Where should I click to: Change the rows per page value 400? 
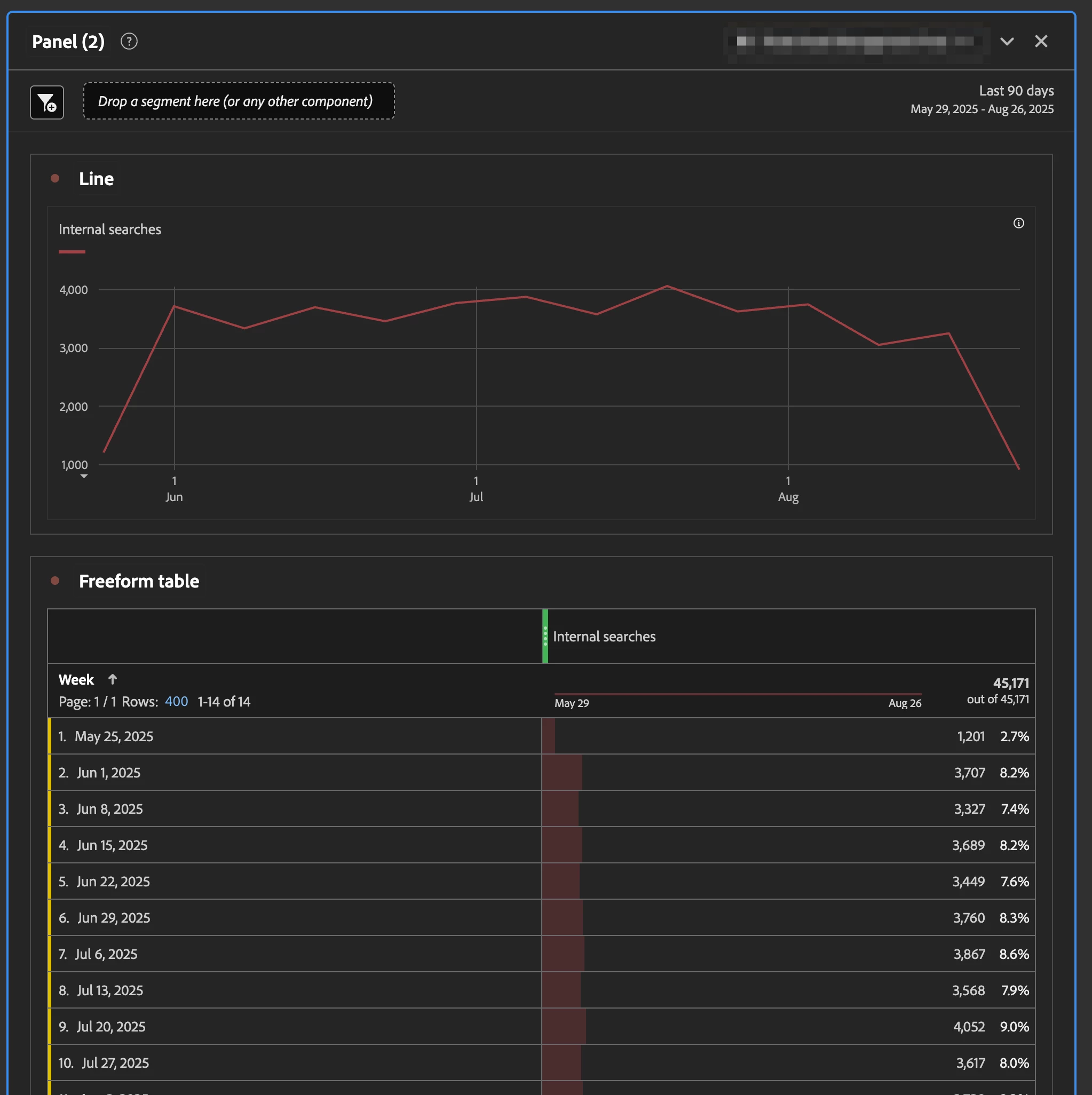pyautogui.click(x=176, y=701)
